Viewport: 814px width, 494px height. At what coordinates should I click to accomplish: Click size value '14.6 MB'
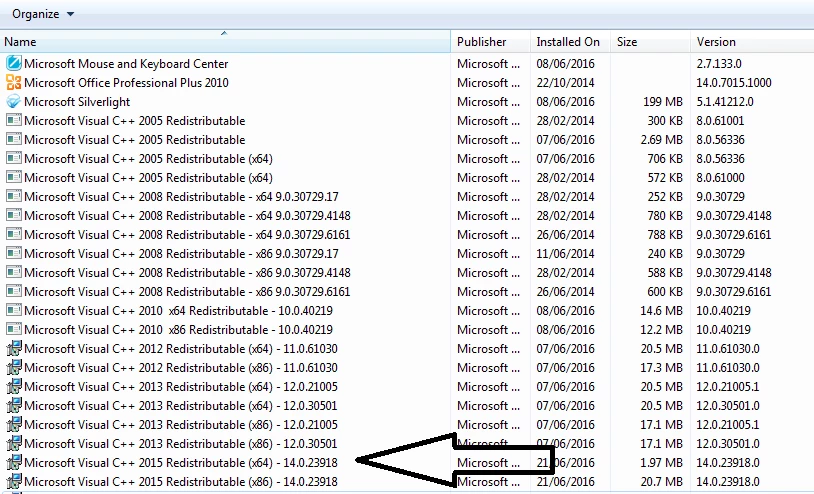(661, 310)
